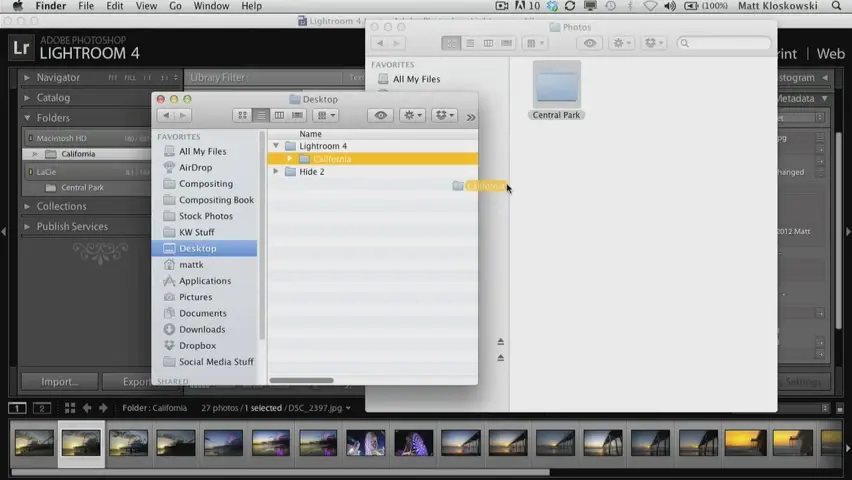852x480 pixels.
Task: Open Edit menu
Action: coord(115,6)
